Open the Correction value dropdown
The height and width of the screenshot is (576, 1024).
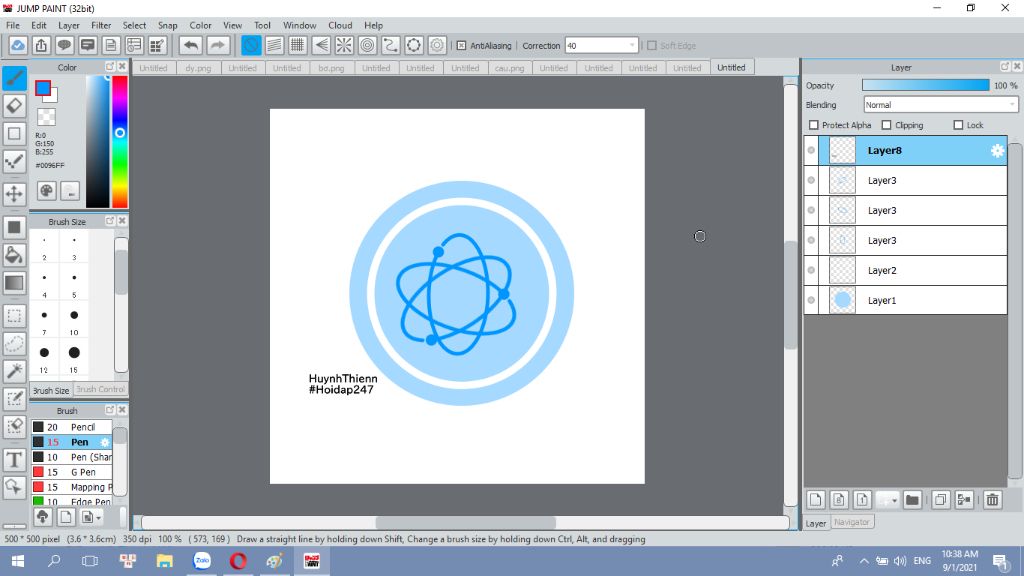(632, 46)
